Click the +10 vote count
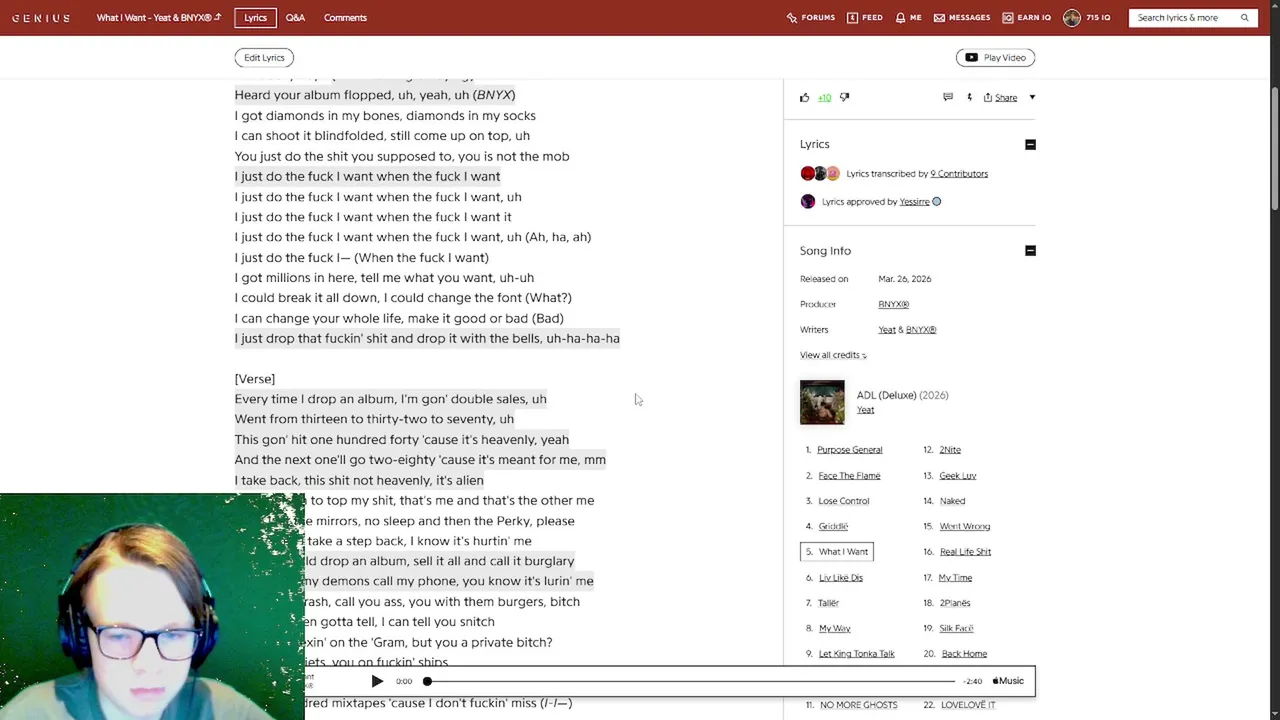 [x=824, y=98]
